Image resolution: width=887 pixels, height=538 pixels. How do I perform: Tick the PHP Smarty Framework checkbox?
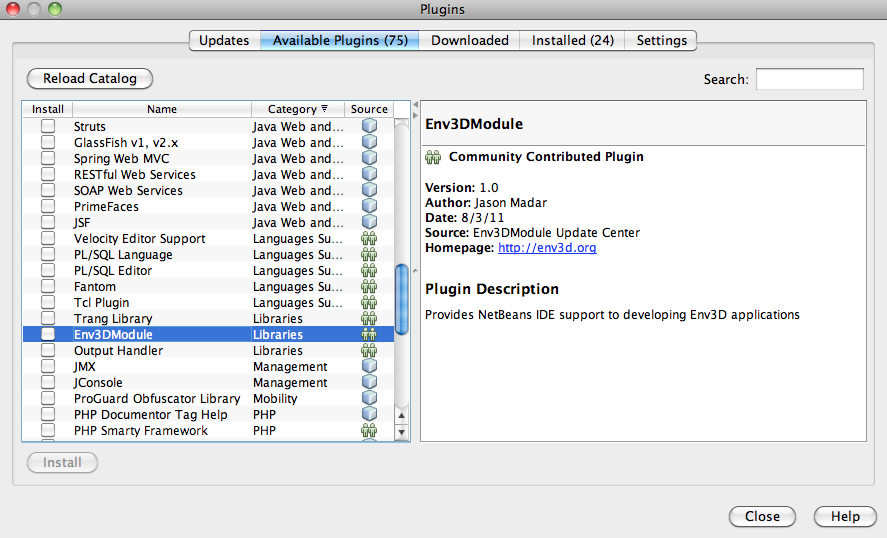pyautogui.click(x=48, y=431)
